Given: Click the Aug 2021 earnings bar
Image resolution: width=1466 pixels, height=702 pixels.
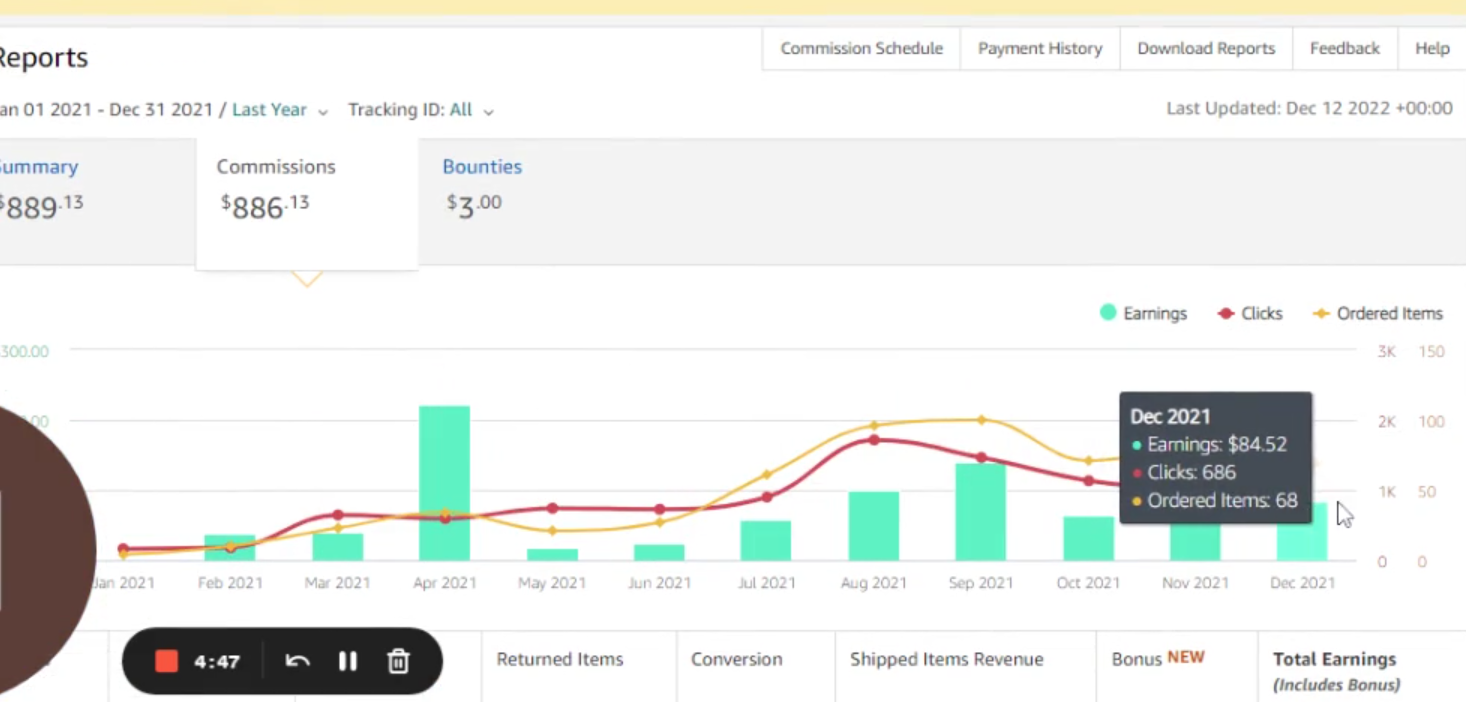Looking at the screenshot, I should point(874,526).
